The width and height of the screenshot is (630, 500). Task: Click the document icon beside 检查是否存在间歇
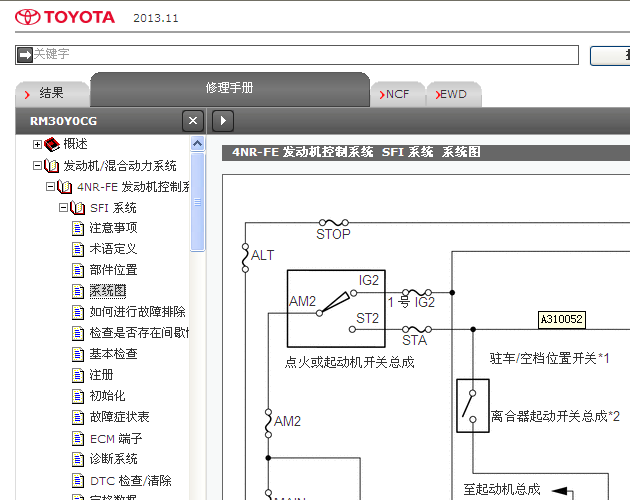78,333
